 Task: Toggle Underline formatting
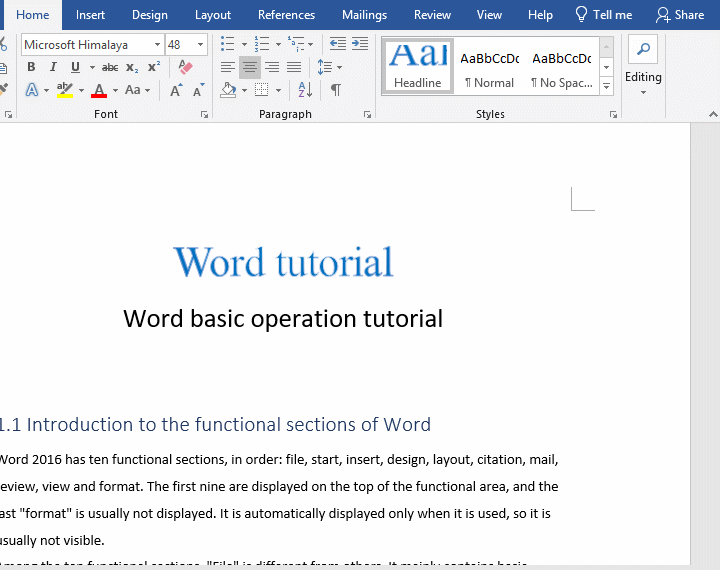75,67
